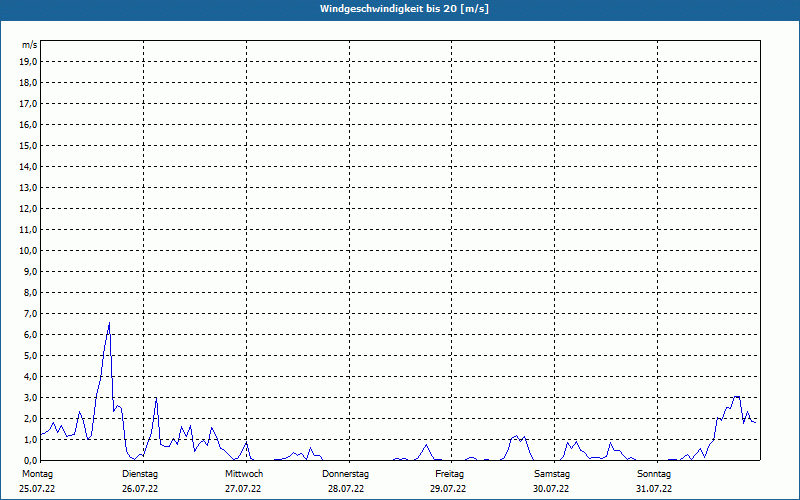Image resolution: width=800 pixels, height=500 pixels.
Task: Select the 7,0 y-axis label
Action: tap(30, 313)
